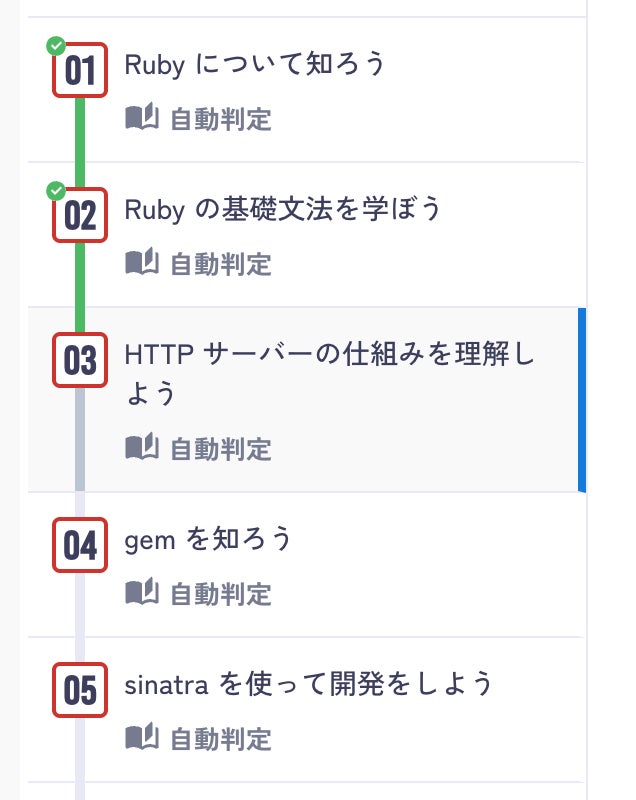Click 自動判定 label under lesson 01

point(220,119)
